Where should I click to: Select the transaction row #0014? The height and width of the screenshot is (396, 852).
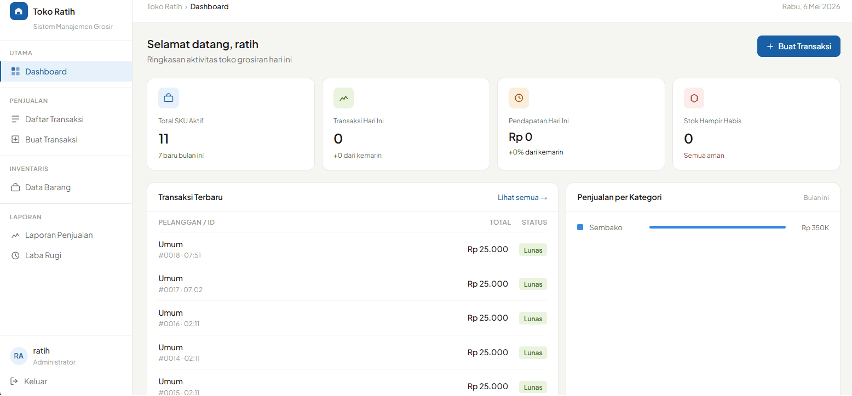tap(353, 353)
